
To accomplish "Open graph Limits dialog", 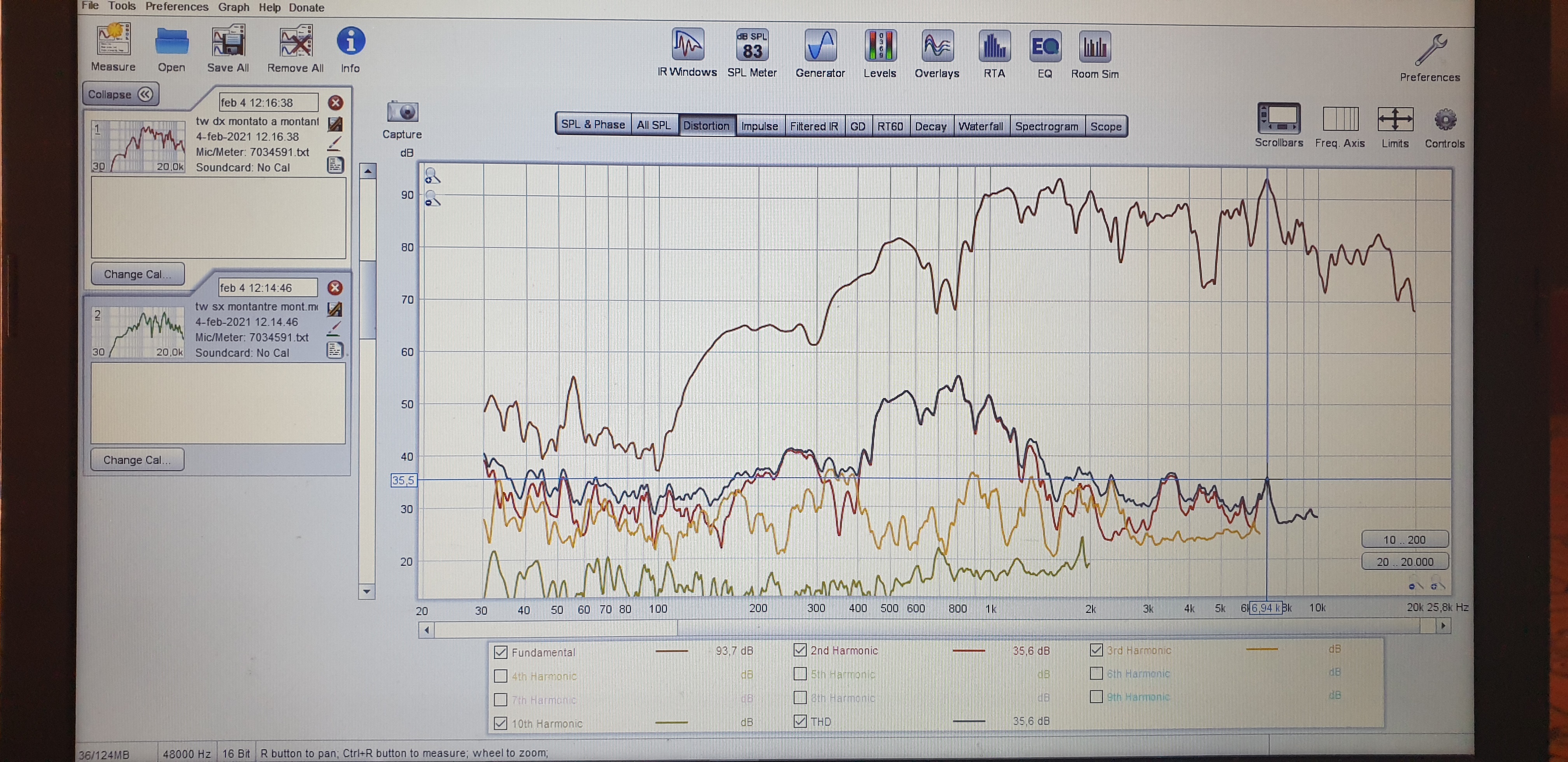I will click(x=1395, y=119).
